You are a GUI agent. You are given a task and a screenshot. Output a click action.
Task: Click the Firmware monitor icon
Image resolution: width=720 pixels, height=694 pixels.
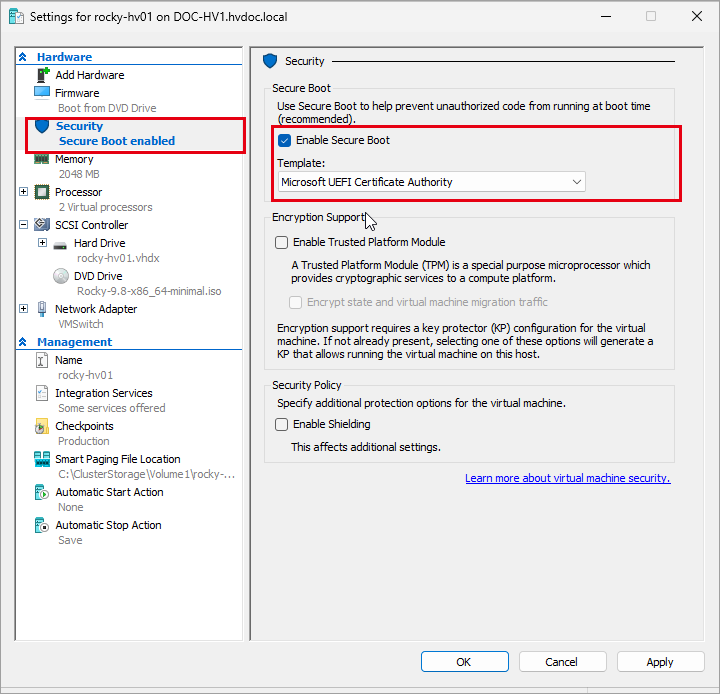pos(42,93)
